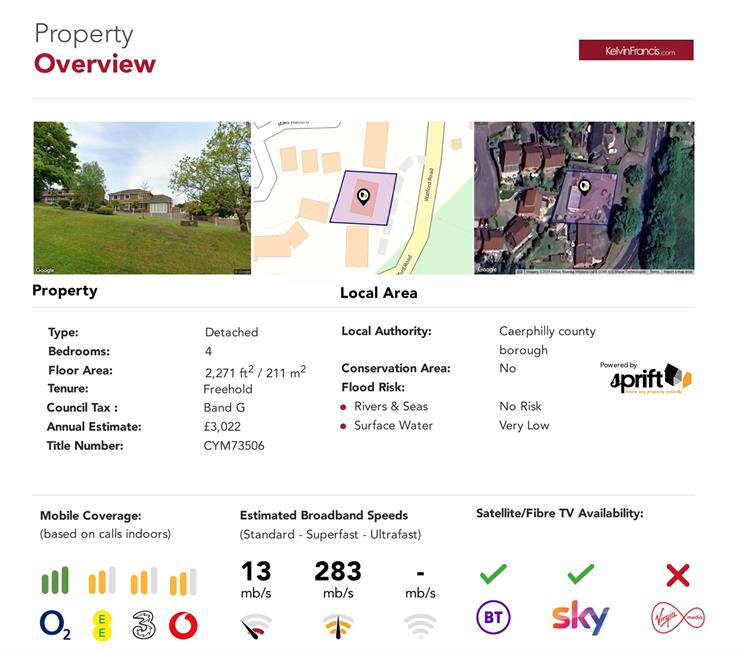Click the O2 network logo
744x650 pixels.
click(55, 625)
